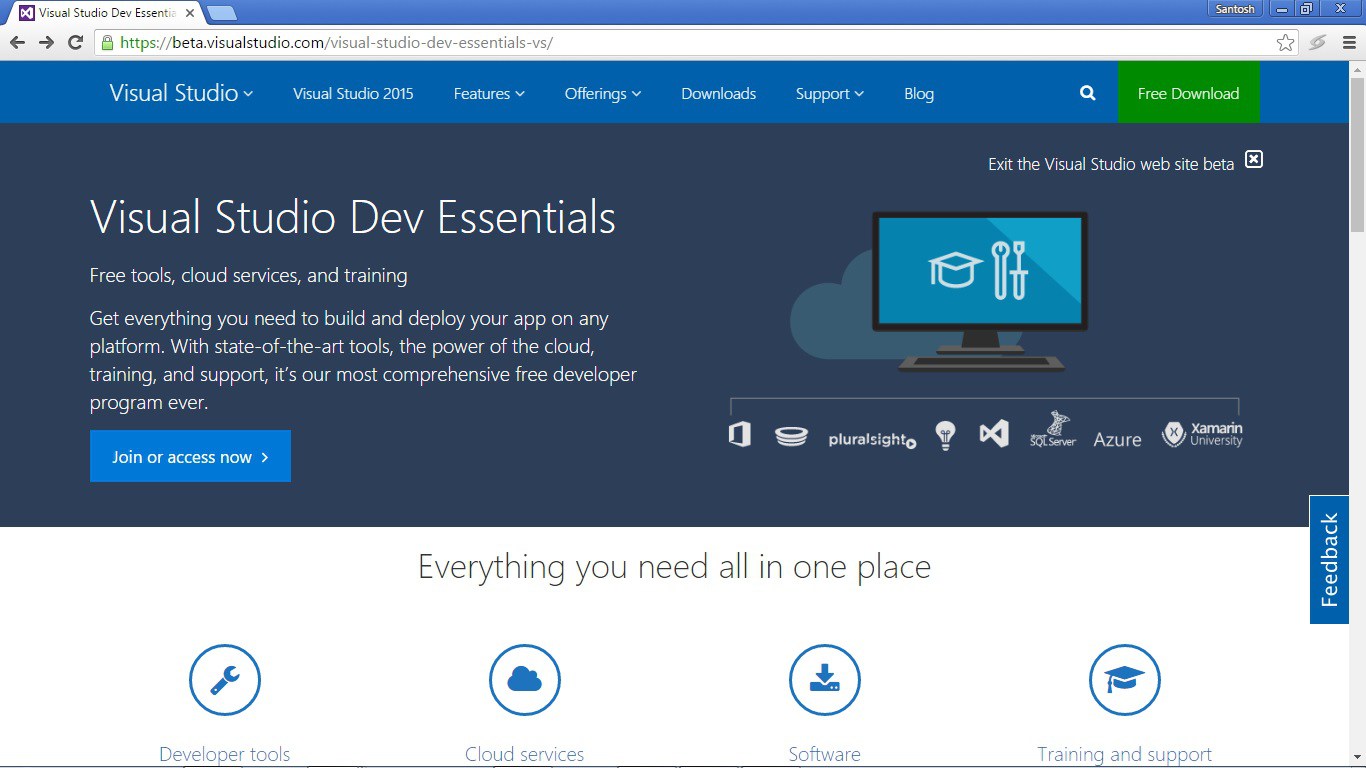Click the Visual Studio Dev Essentials heading
Viewport: 1366px width, 768px height.
353,217
